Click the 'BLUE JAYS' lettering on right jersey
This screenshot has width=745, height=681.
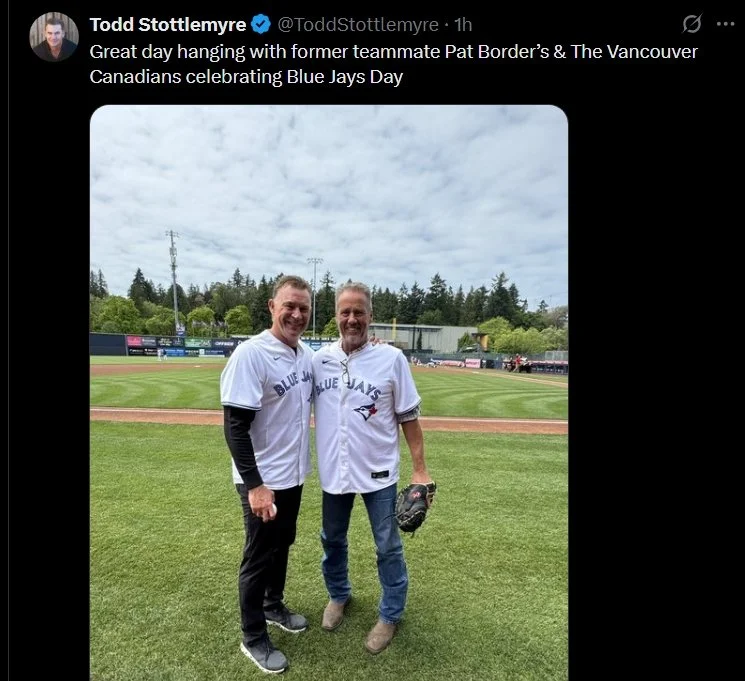(x=349, y=387)
